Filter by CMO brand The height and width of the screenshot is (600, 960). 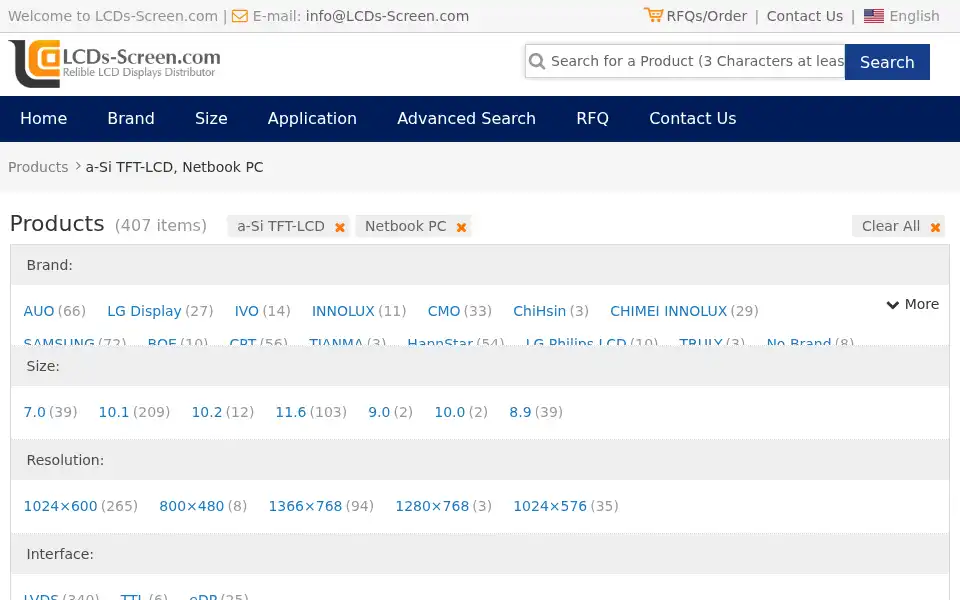pyautogui.click(x=444, y=311)
